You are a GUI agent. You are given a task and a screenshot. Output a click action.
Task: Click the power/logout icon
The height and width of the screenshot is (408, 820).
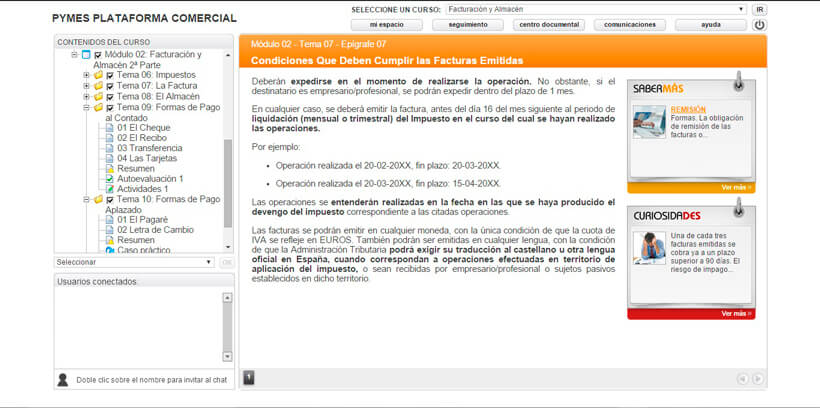[x=759, y=25]
